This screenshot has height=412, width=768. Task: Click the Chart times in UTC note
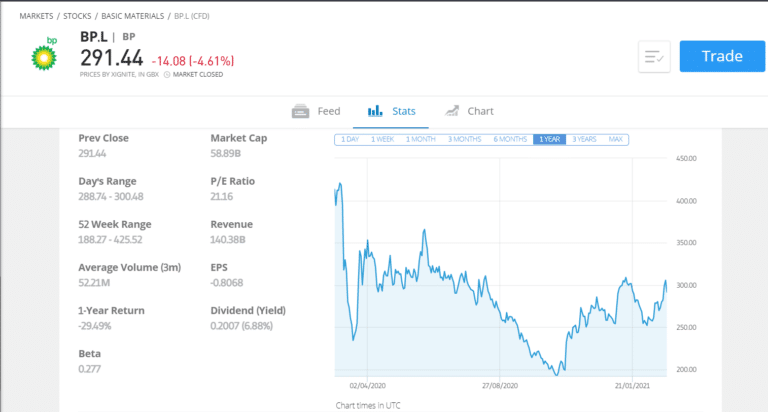coord(368,406)
